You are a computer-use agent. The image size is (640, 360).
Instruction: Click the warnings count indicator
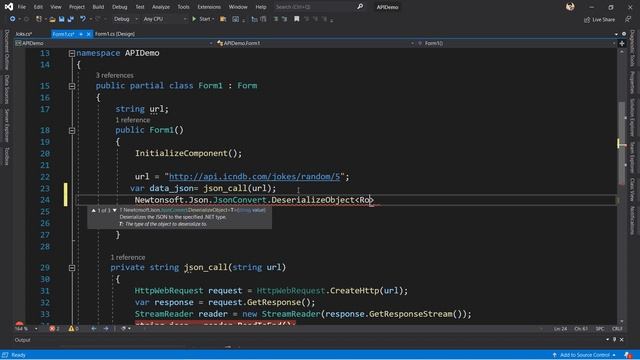click(73, 329)
